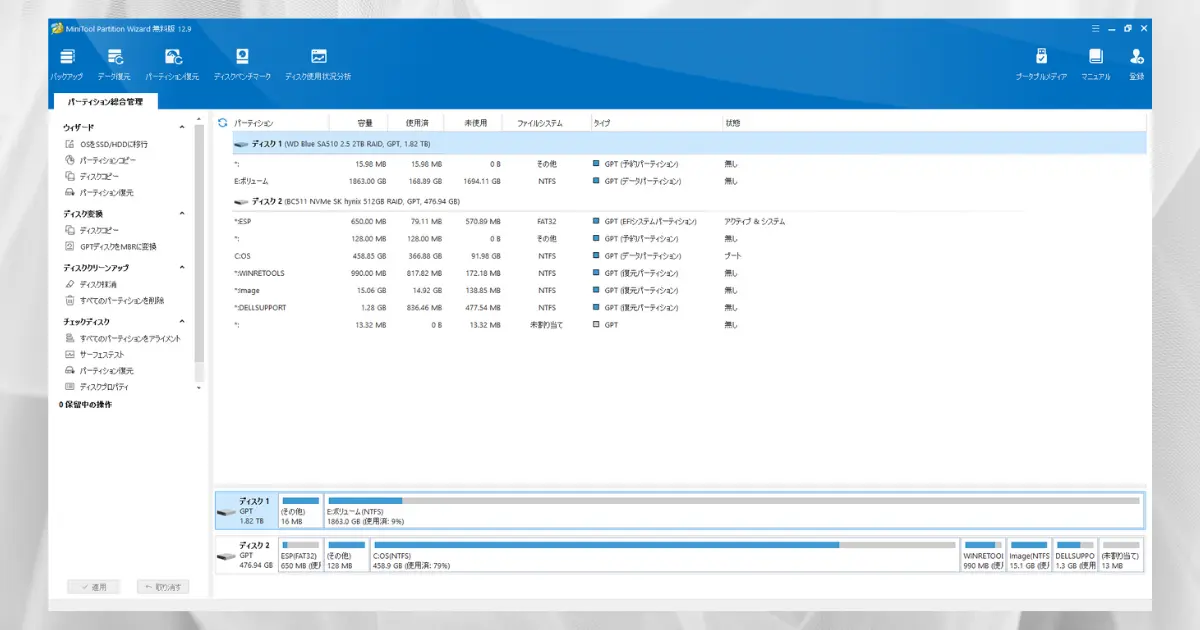Open the title bar hamburger menu

(x=1095, y=28)
